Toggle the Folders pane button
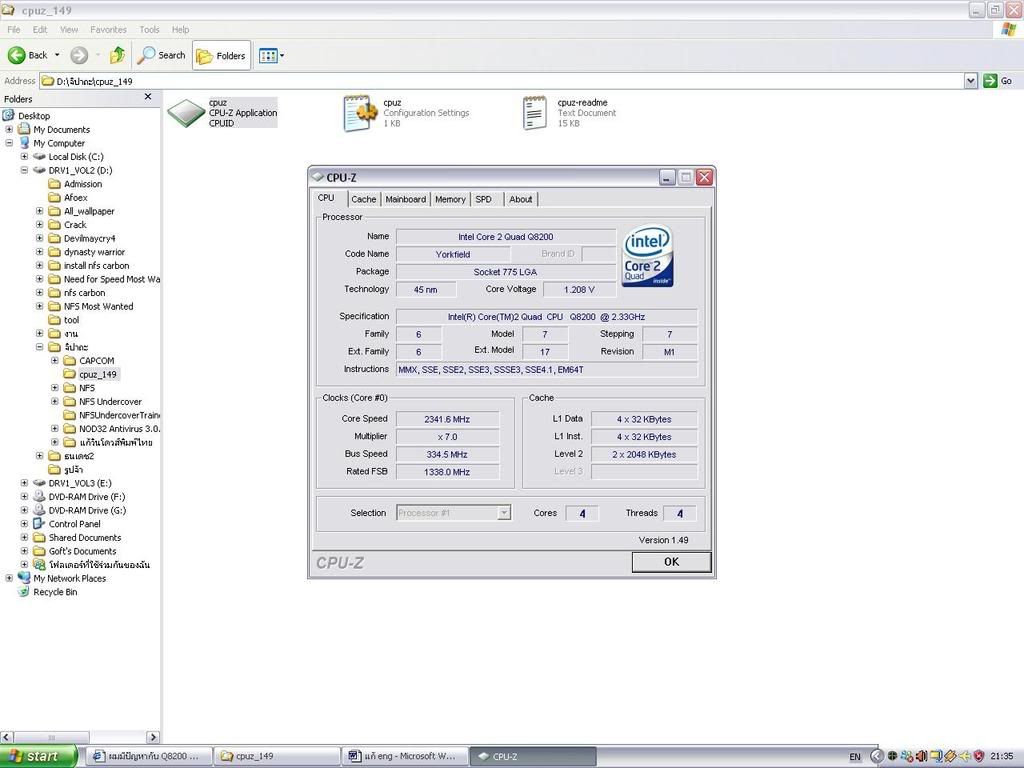The width and height of the screenshot is (1024, 768). click(x=221, y=55)
